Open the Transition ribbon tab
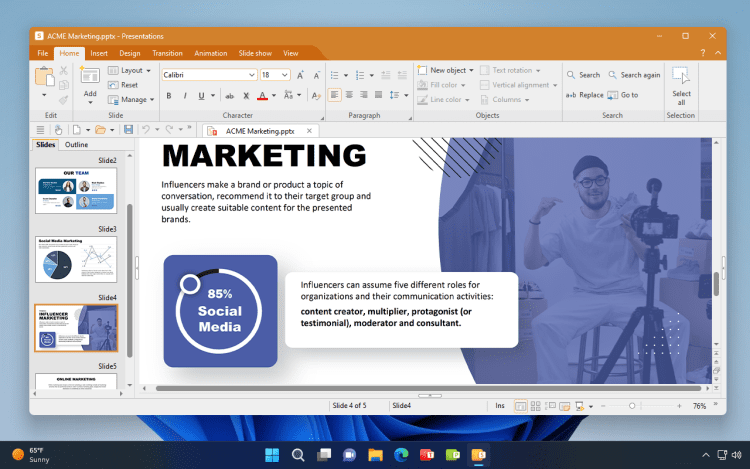The height and width of the screenshot is (469, 750). click(167, 53)
